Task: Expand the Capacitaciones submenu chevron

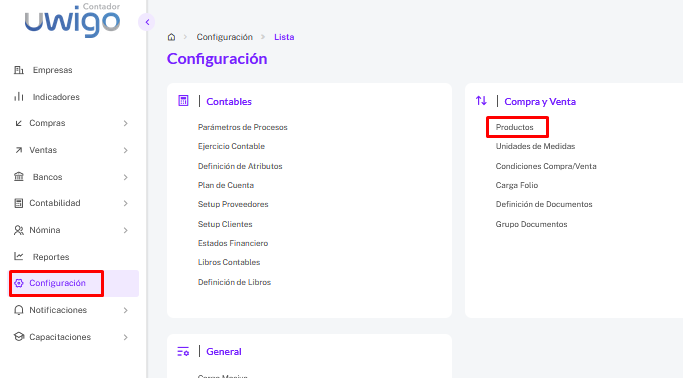Action: pos(125,337)
